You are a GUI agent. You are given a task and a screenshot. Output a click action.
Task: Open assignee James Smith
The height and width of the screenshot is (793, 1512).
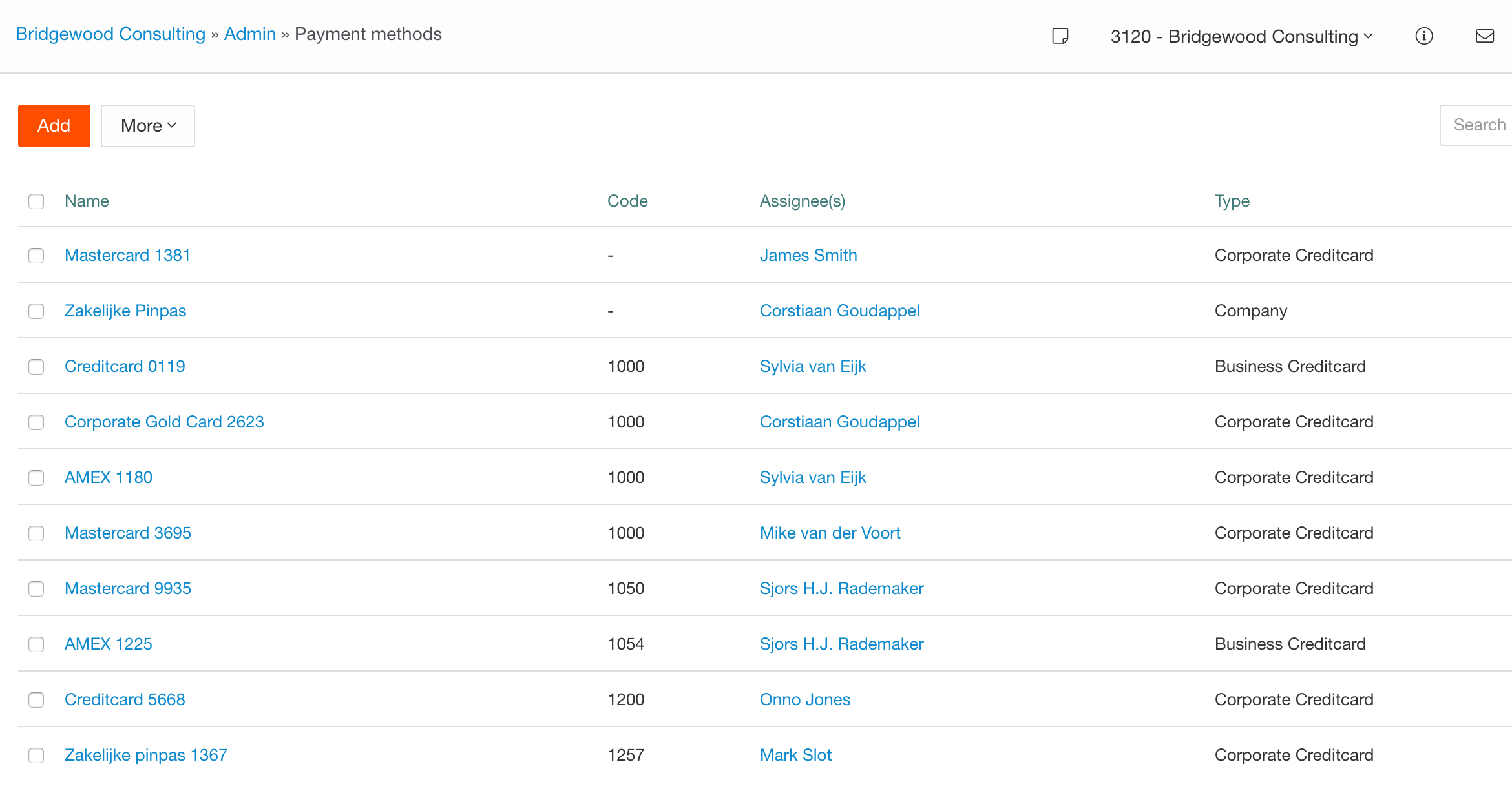click(x=808, y=255)
